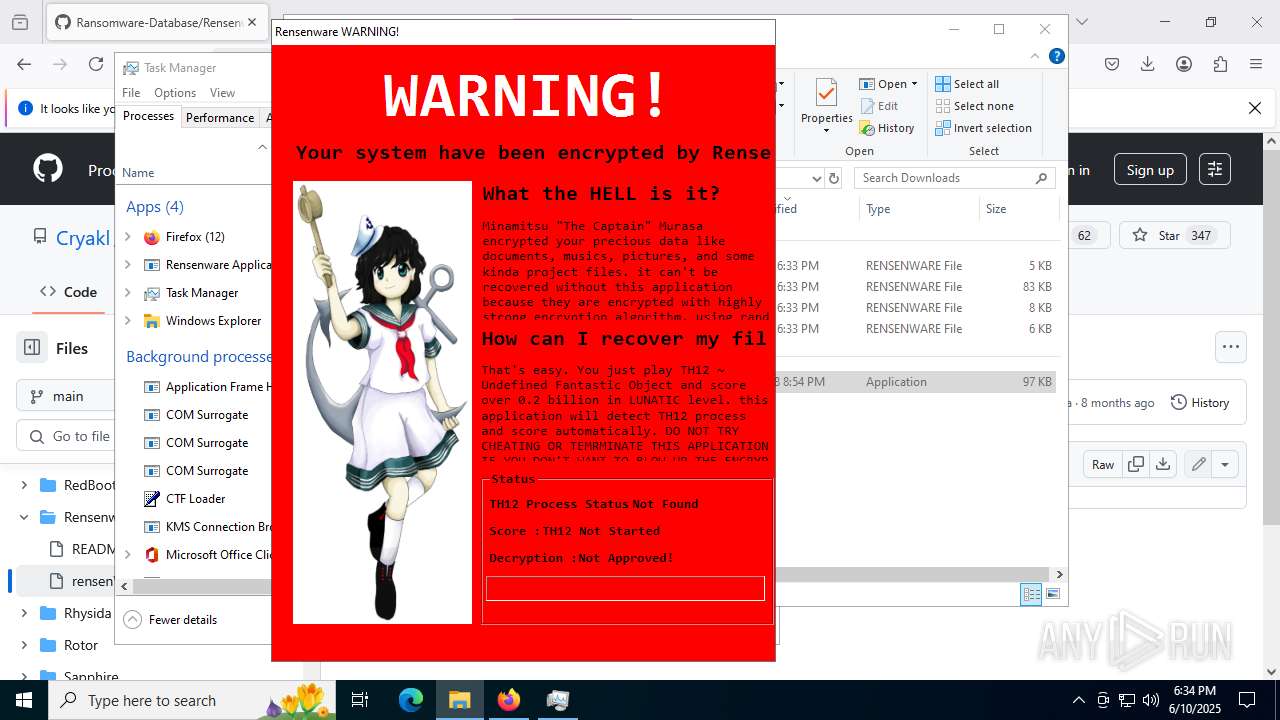Expand Rhysida folder in GitHub tree
The height and width of the screenshot is (720, 1280).
[24, 613]
